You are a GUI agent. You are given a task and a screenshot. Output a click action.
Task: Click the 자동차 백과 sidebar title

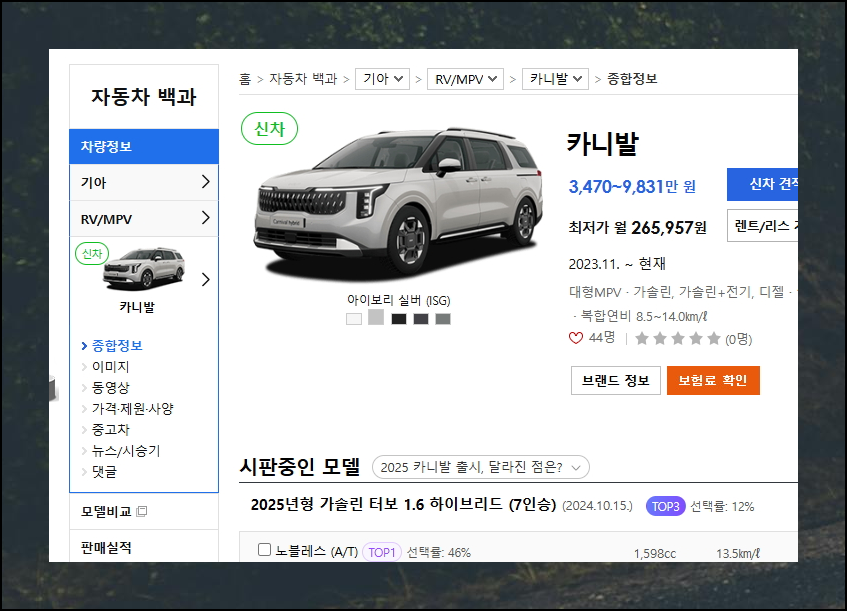pos(144,97)
